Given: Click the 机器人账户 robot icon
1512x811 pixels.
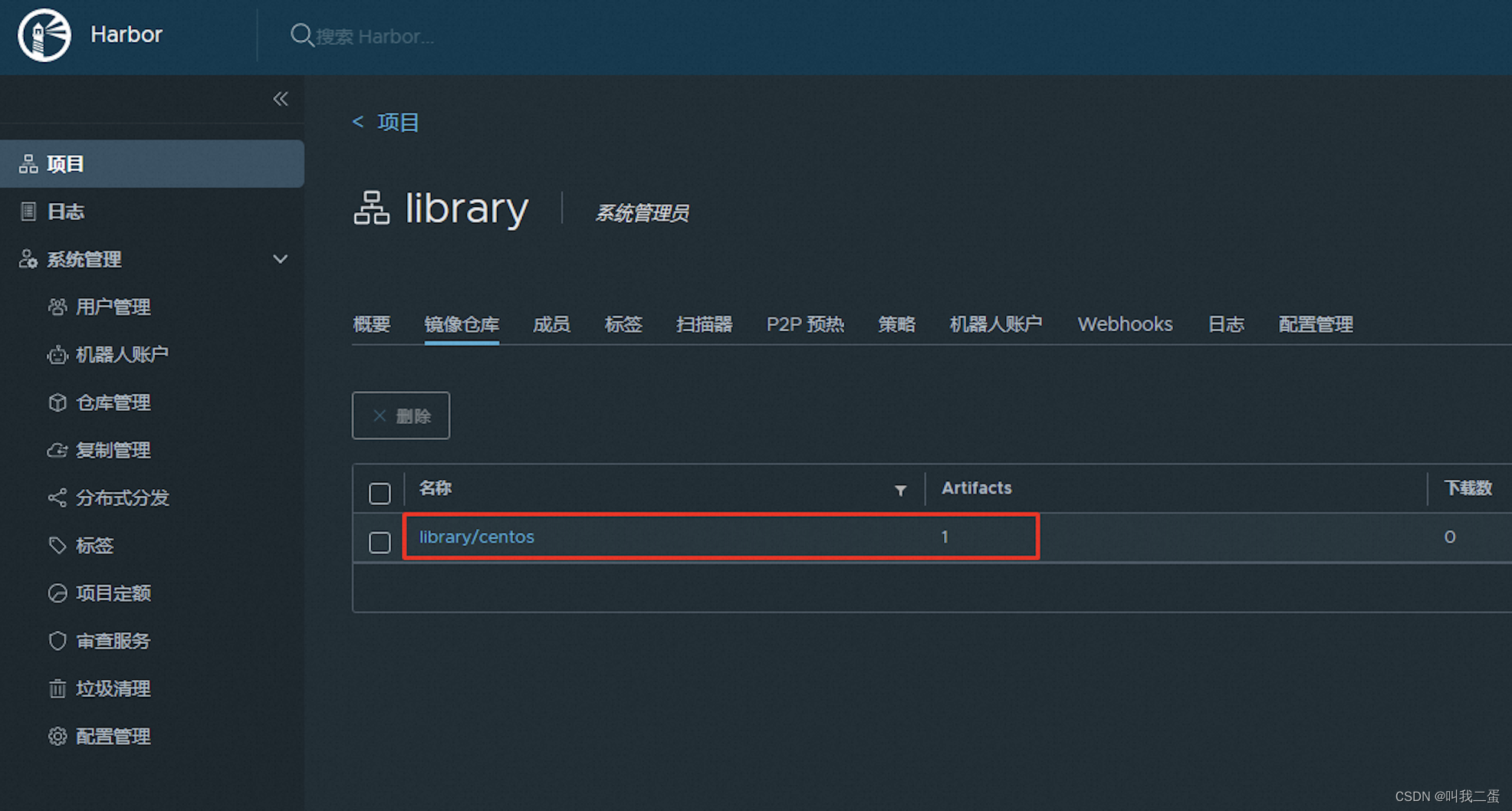Looking at the screenshot, I should coord(58,355).
